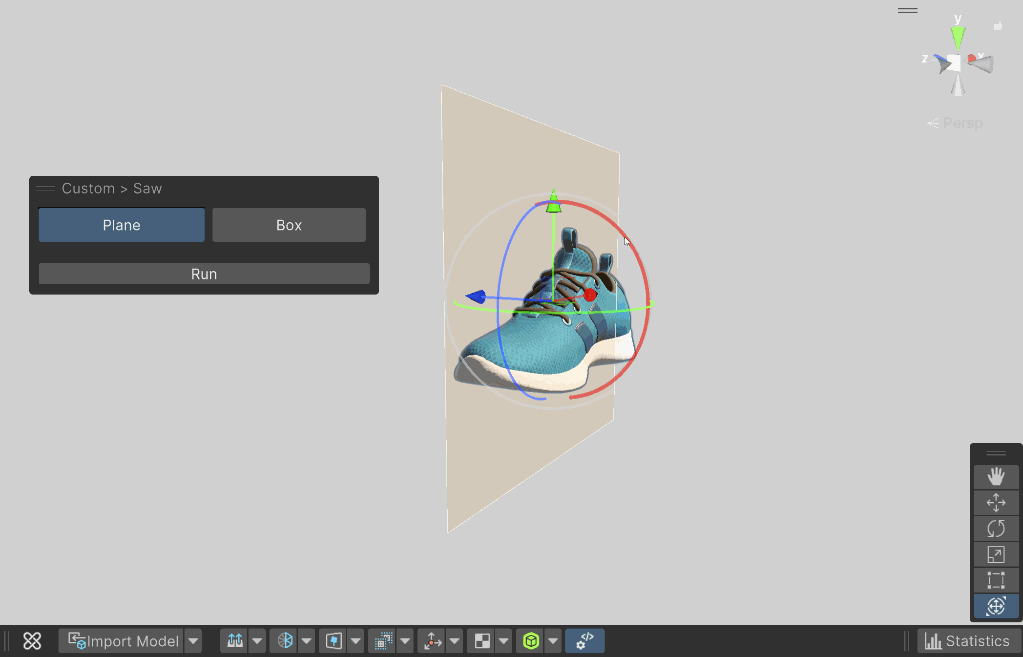The image size is (1023, 657).
Task: Click the green cube icon in toolbar
Action: tap(531, 641)
